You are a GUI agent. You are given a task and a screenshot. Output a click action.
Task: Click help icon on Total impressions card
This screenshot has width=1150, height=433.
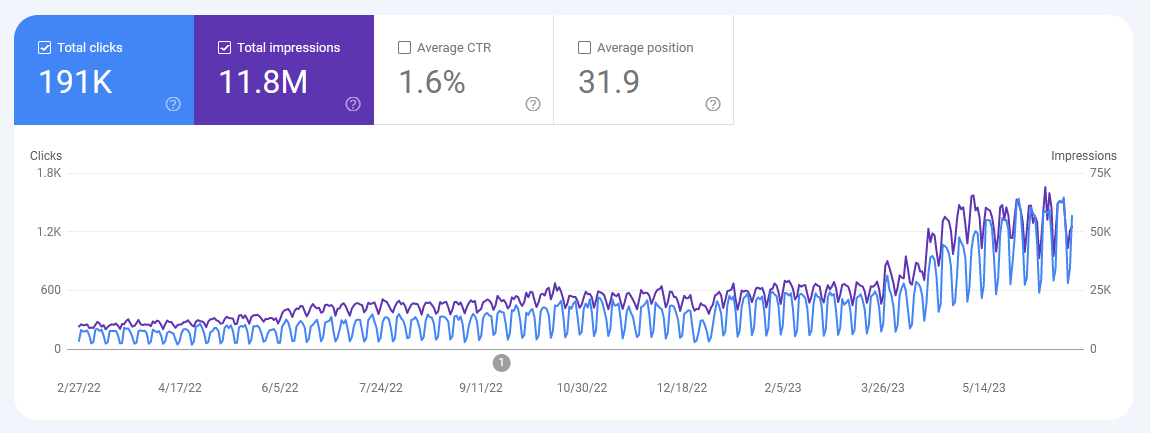(353, 104)
